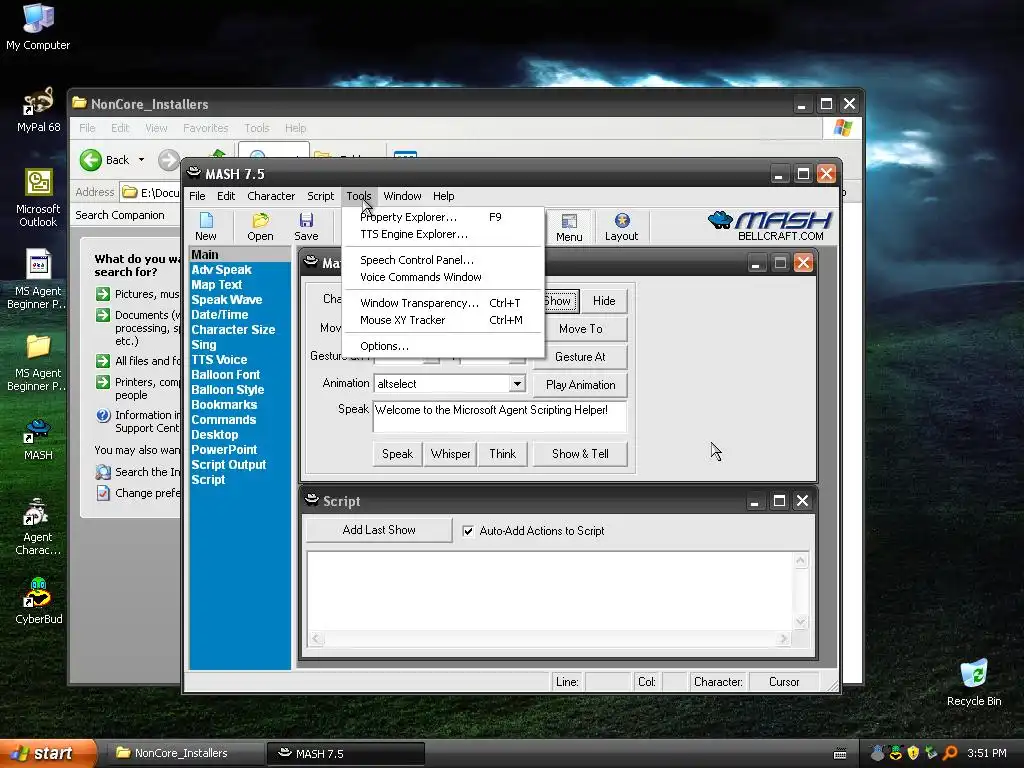Launch the CyberBud desktop shortcut
Image resolution: width=1024 pixels, height=768 pixels.
coord(38,601)
